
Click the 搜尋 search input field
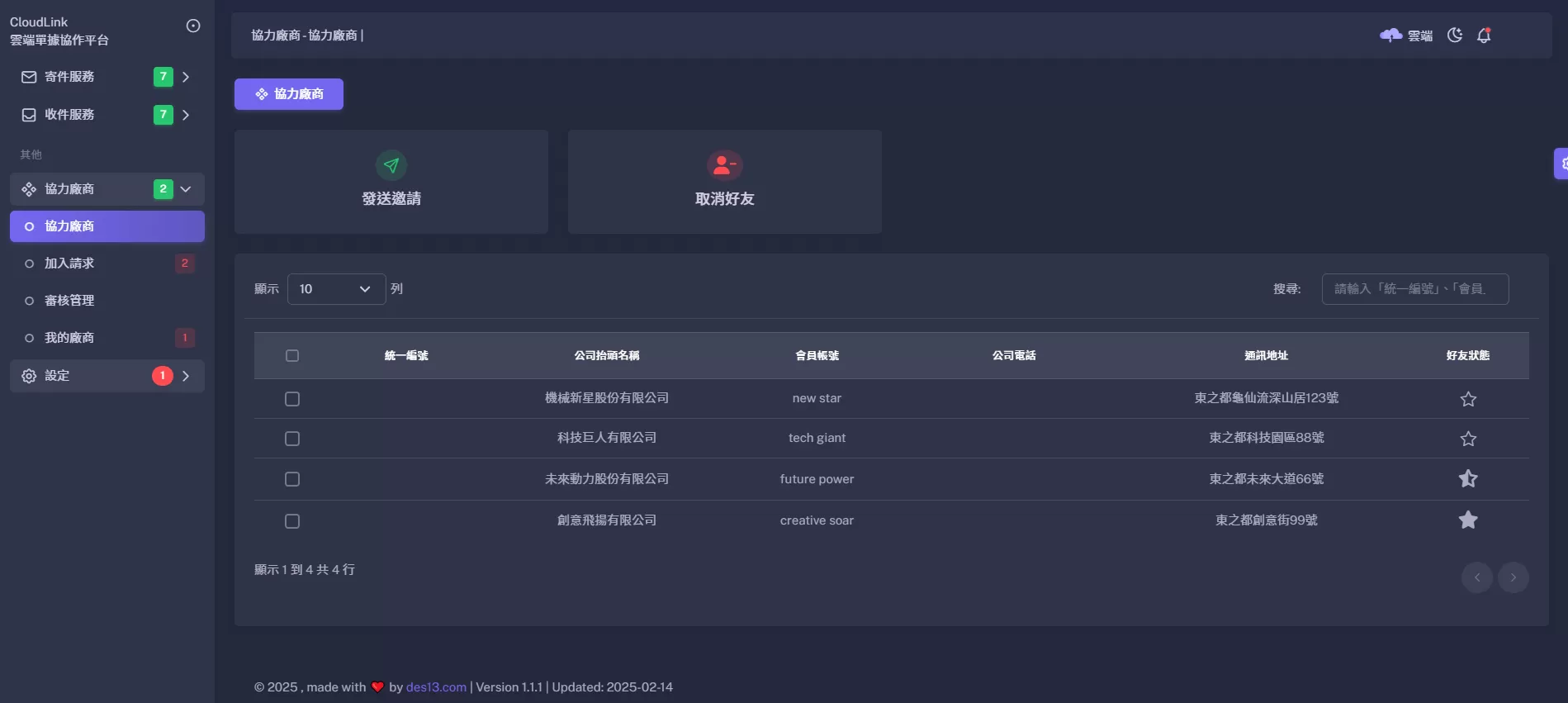(x=1414, y=289)
